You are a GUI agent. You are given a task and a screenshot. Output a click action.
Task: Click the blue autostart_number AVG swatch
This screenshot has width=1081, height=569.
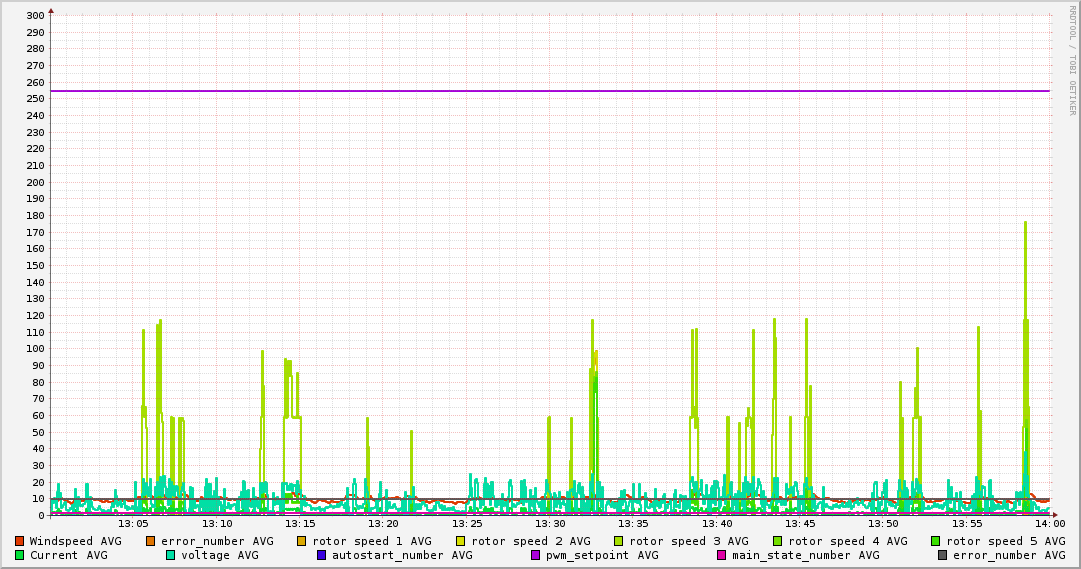point(322,555)
